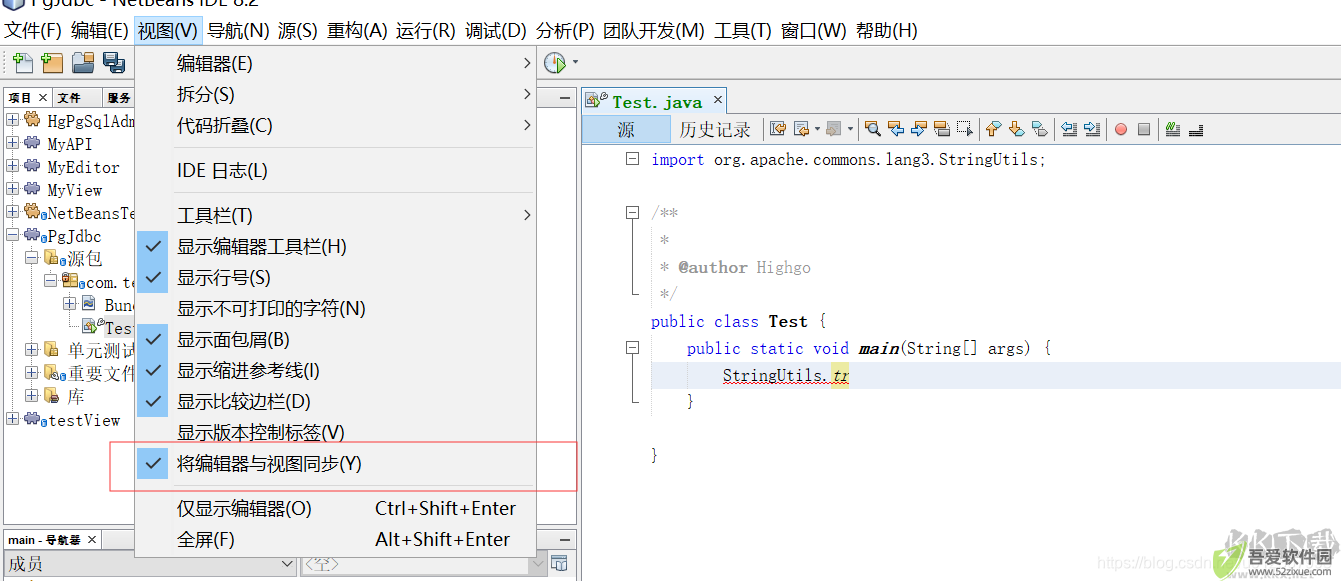This screenshot has height=581, width=1341.
Task: Switch to the 服务 panel tab
Action: 119,98
